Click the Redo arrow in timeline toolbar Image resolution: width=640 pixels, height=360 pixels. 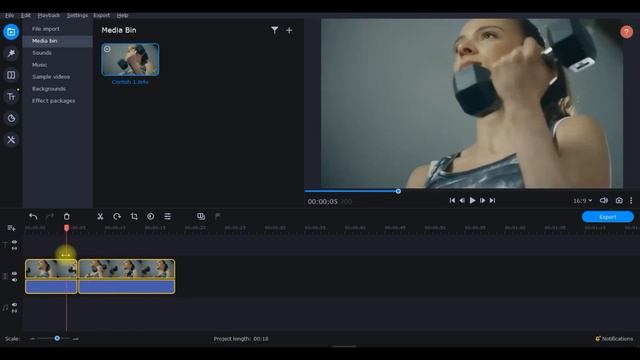49,216
